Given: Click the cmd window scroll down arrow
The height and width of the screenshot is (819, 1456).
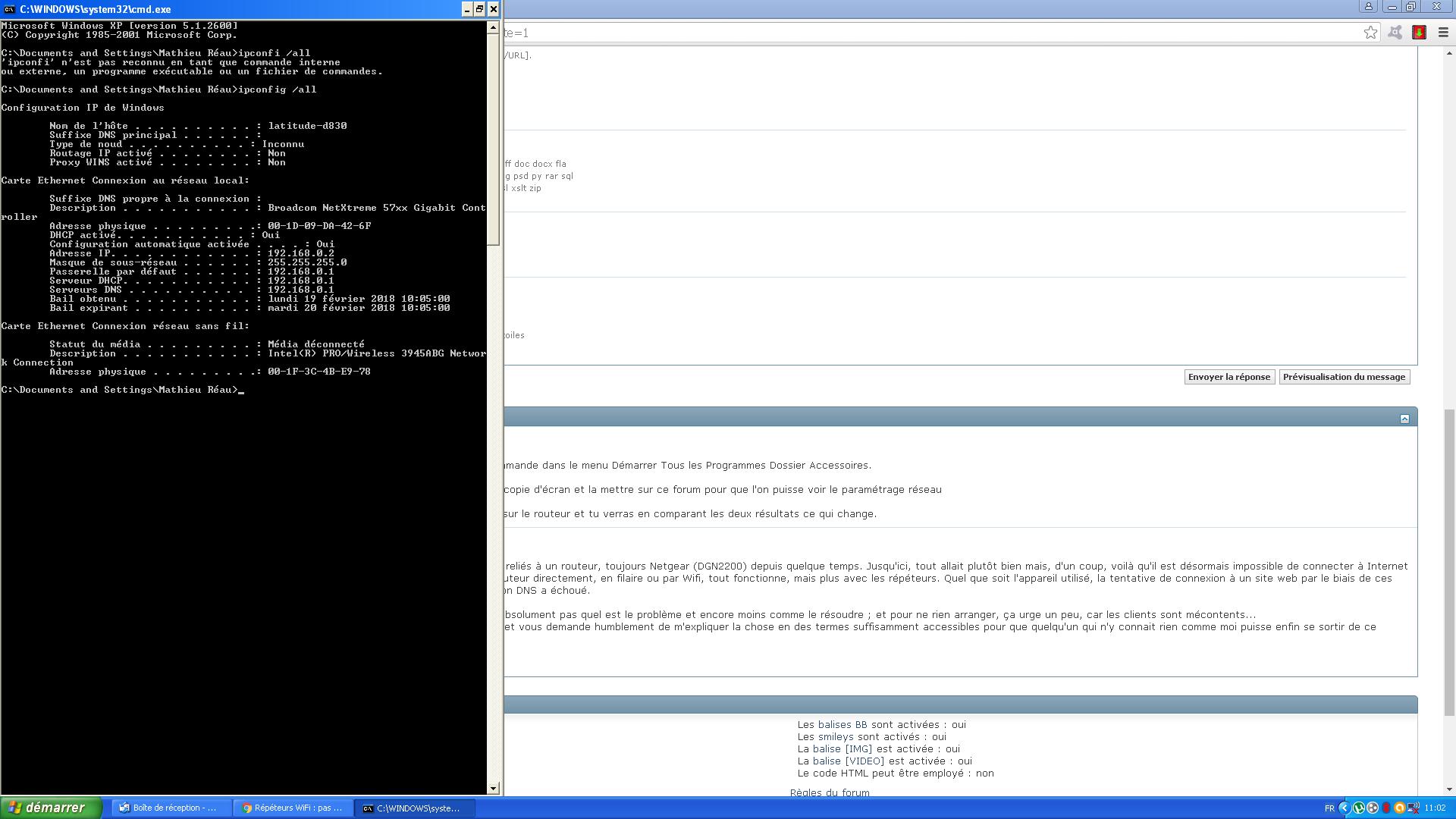Looking at the screenshot, I should 493,788.
